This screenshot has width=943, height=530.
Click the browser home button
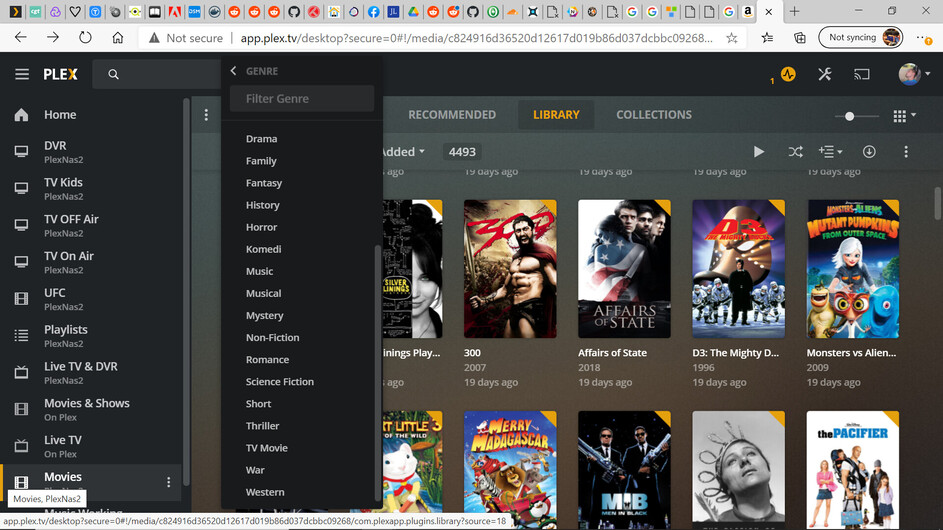[118, 37]
